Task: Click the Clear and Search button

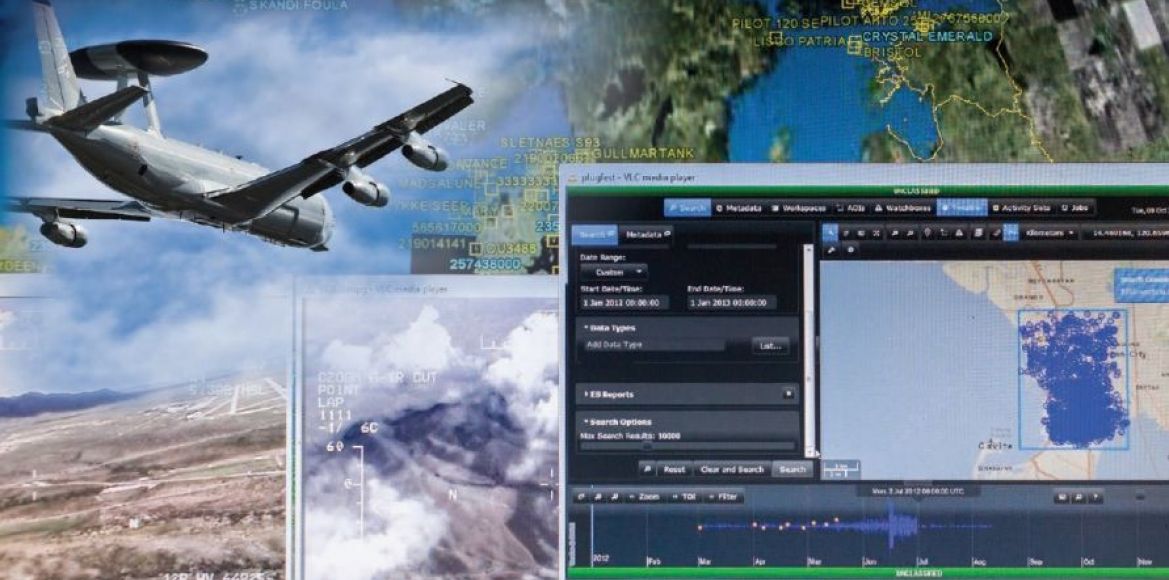Action: click(x=732, y=469)
